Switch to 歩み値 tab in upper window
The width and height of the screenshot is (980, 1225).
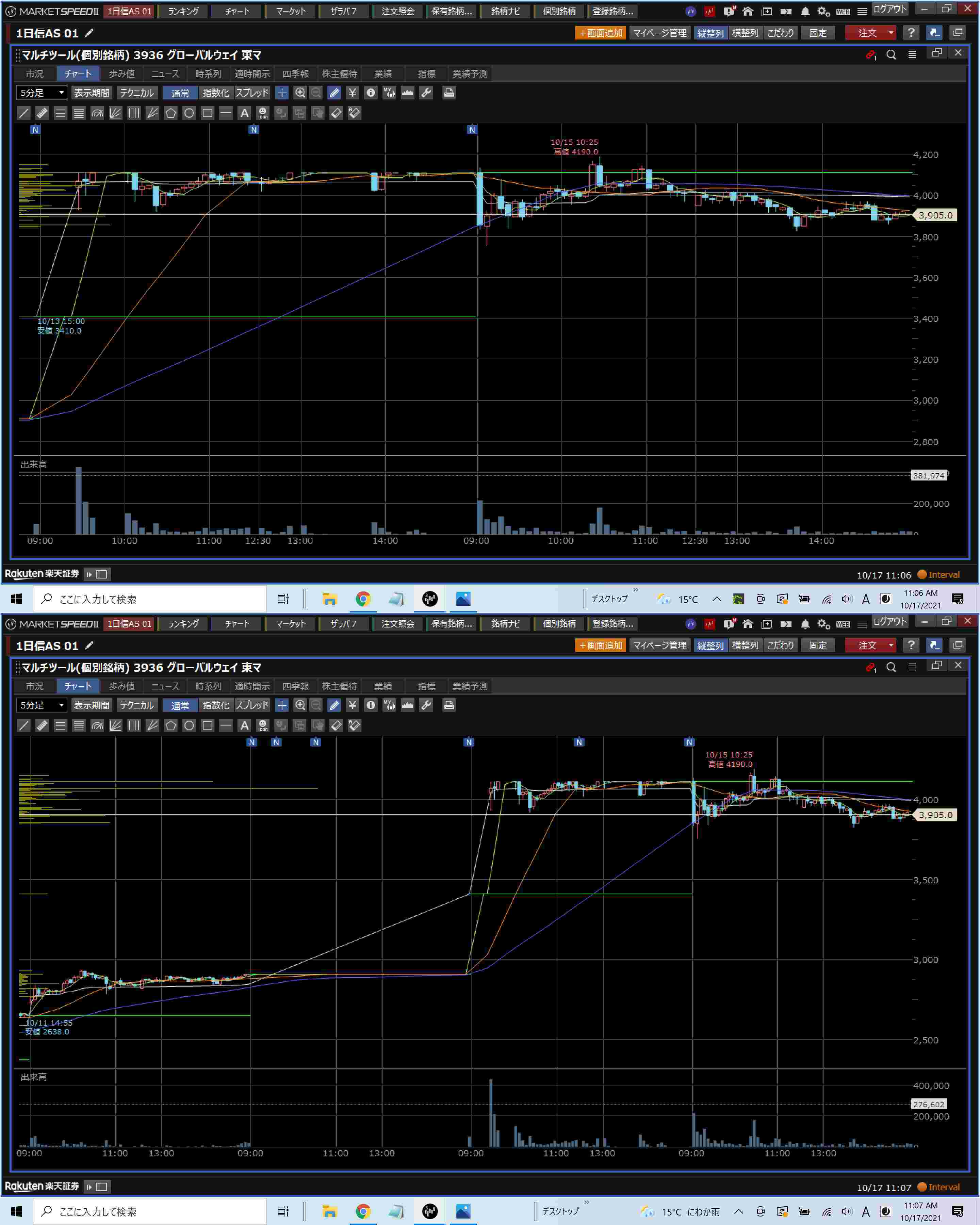point(121,74)
